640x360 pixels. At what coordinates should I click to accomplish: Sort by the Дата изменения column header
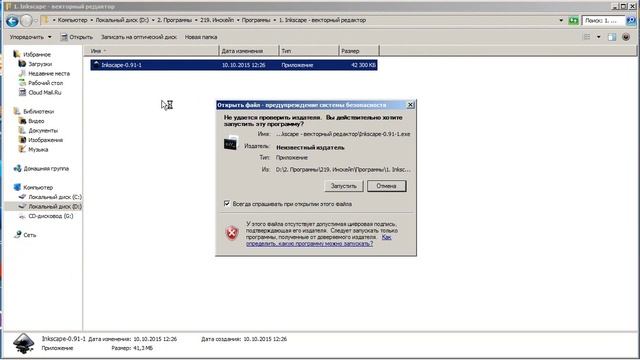pos(249,51)
